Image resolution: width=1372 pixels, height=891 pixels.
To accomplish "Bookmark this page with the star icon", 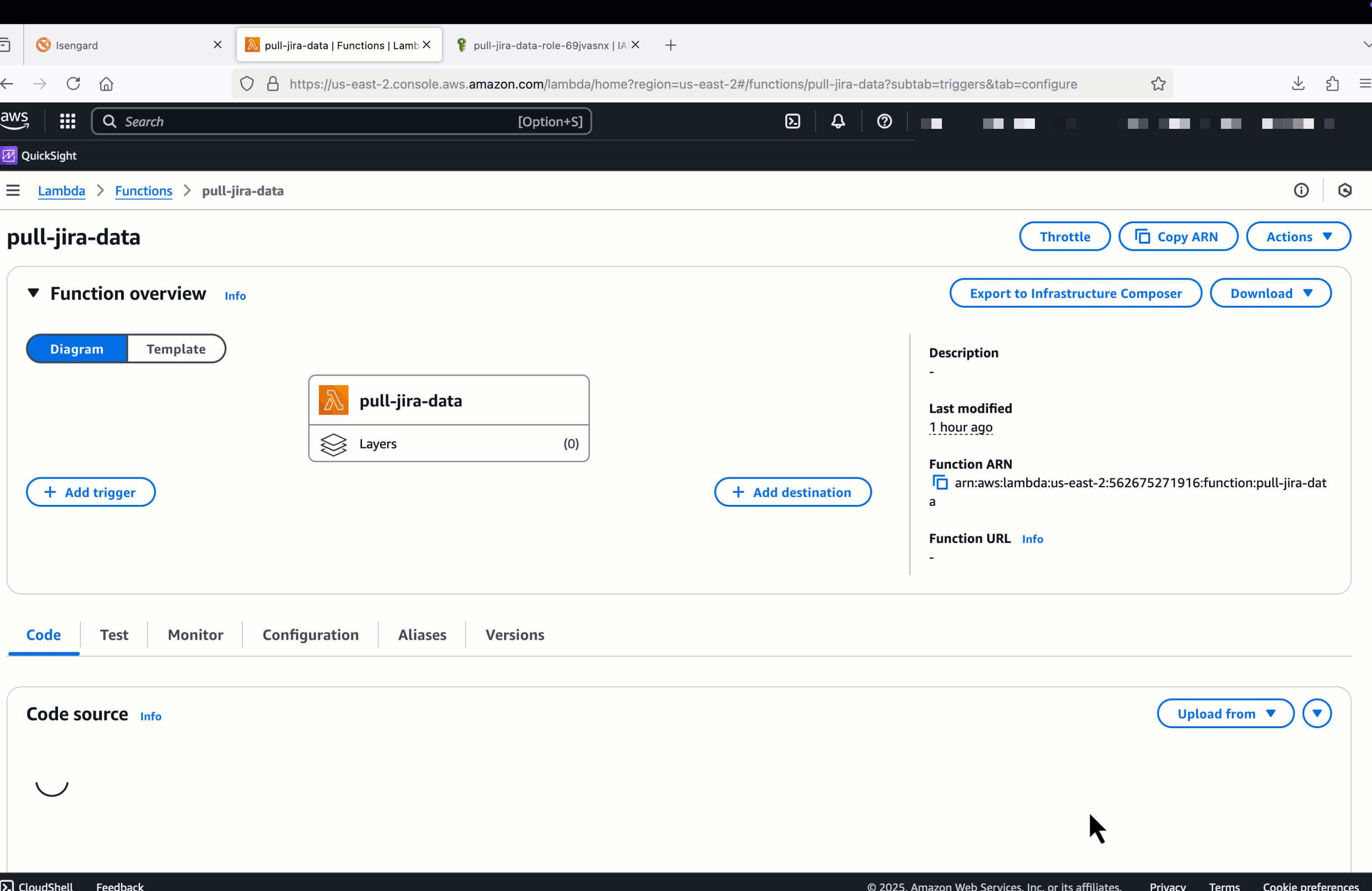I will tap(1158, 84).
